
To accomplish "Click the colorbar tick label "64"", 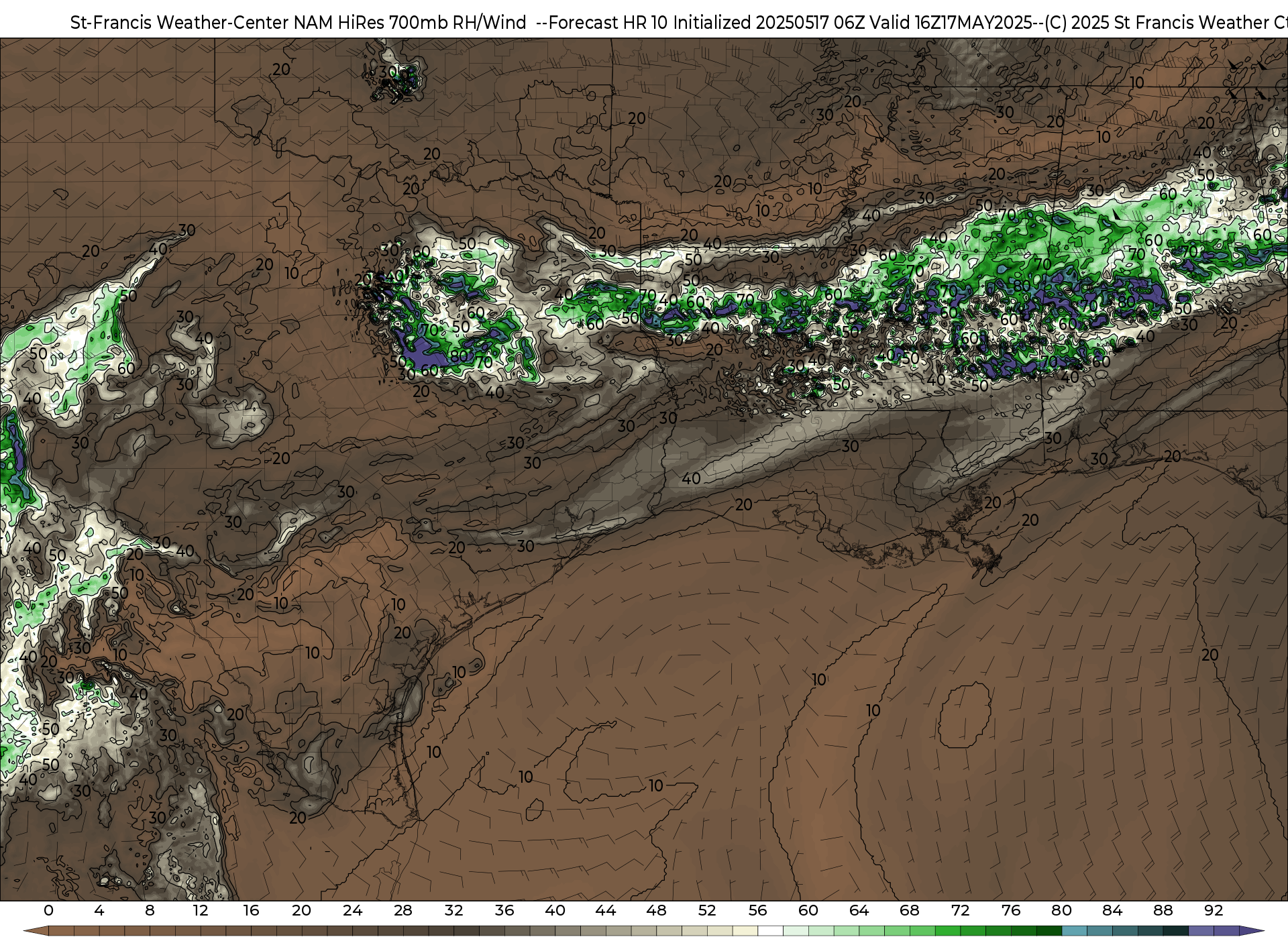I will click(859, 910).
